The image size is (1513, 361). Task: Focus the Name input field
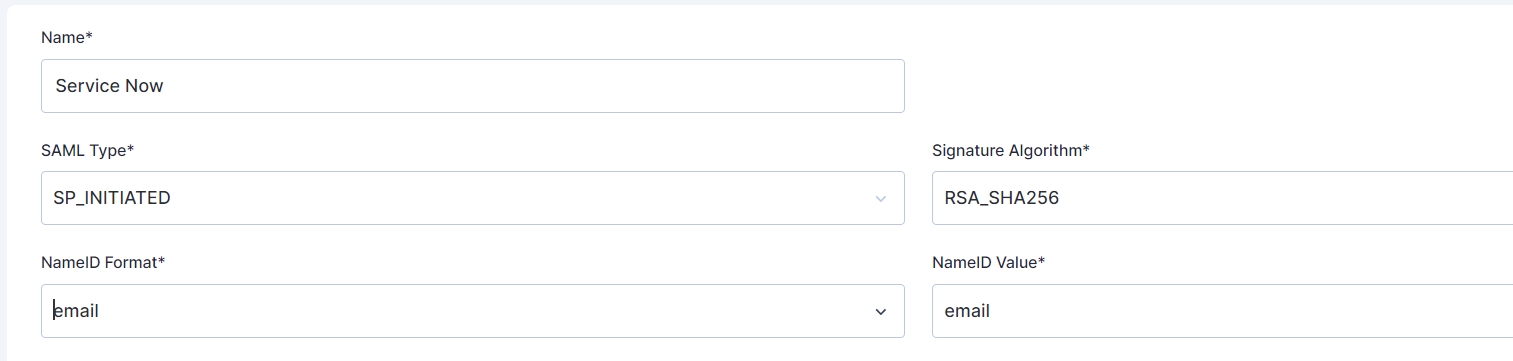tap(473, 86)
